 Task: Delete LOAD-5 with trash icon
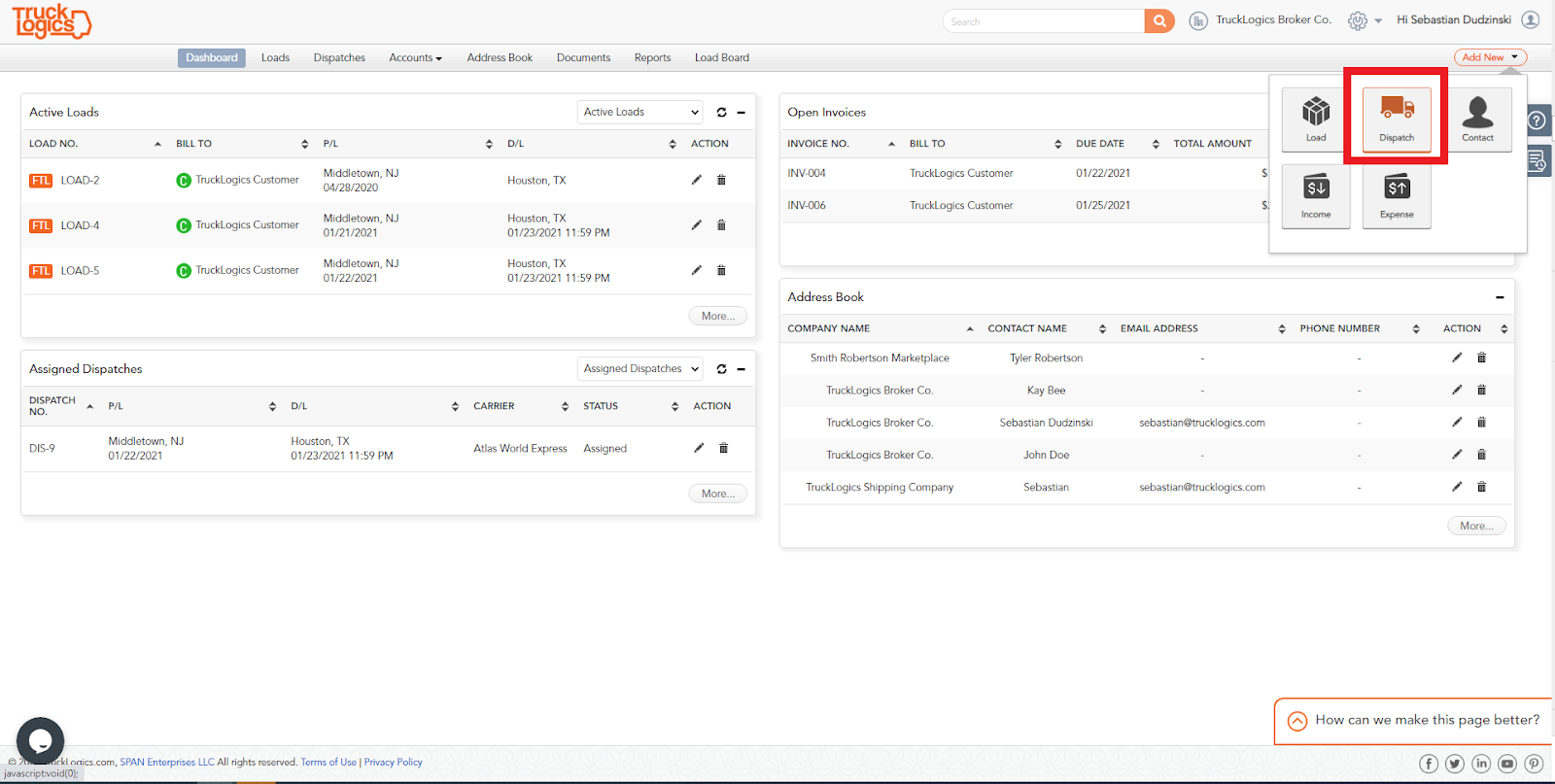[x=721, y=270]
